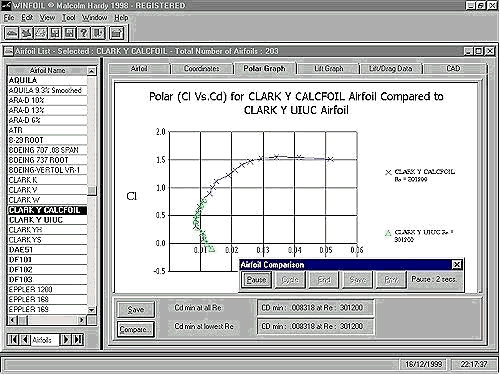Click the question mark help toolbar icon
Viewport: 500px width, 375px height.
[x=84, y=33]
